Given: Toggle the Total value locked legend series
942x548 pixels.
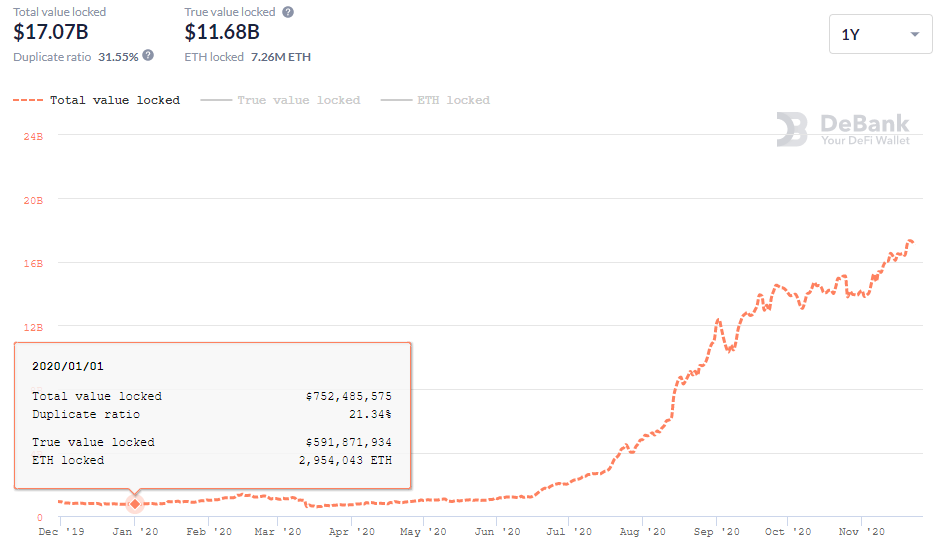Looking at the screenshot, I should [x=97, y=100].
